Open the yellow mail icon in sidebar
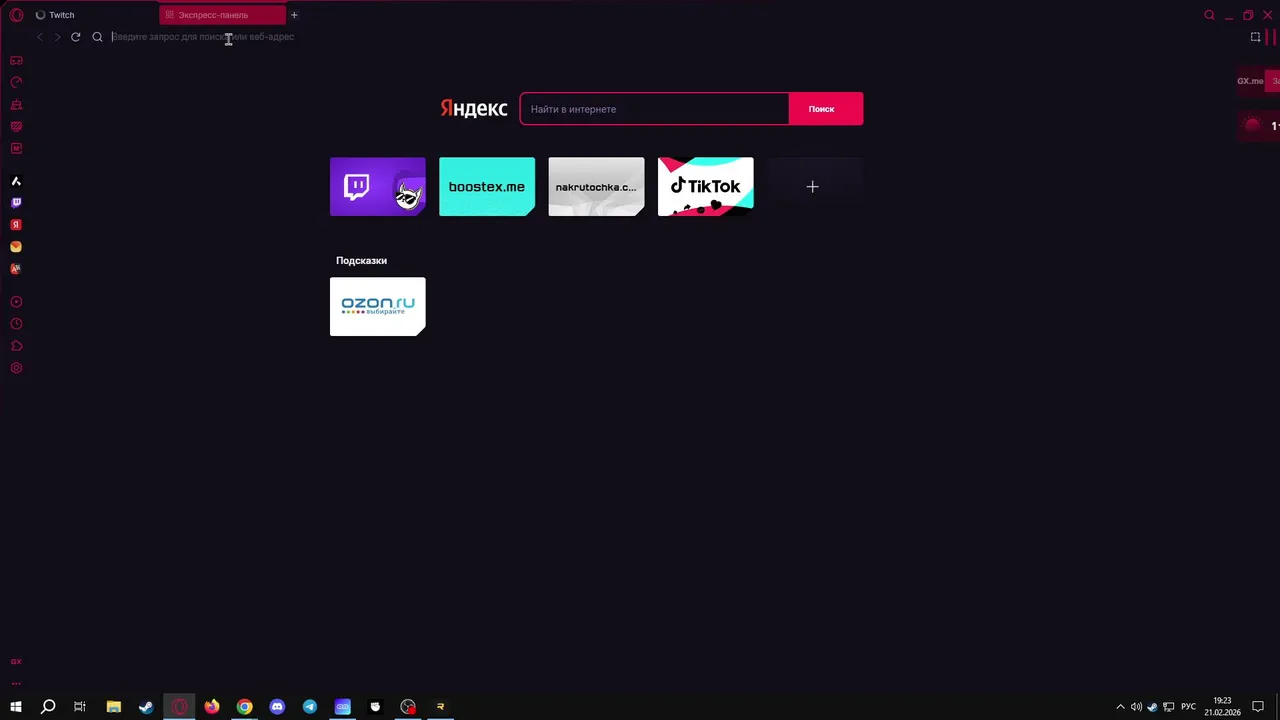The height and width of the screenshot is (720, 1280). point(16,247)
